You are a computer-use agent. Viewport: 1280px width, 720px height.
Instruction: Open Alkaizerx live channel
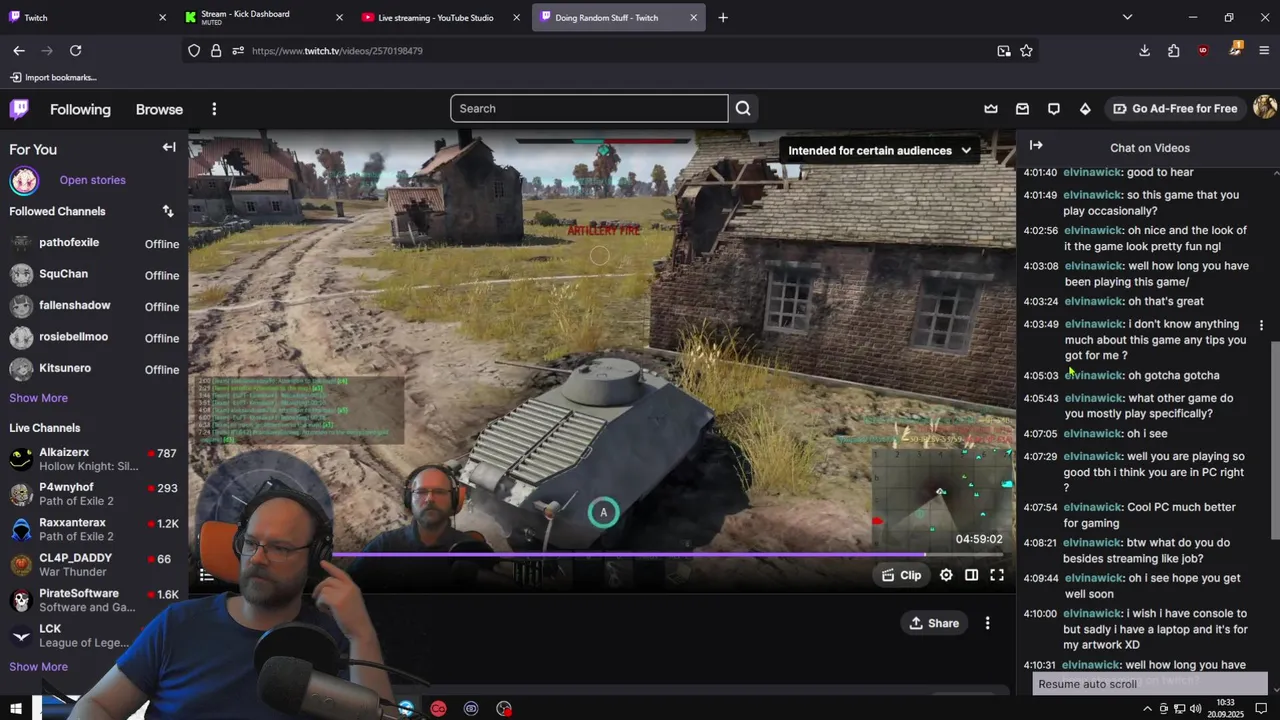[94, 459]
